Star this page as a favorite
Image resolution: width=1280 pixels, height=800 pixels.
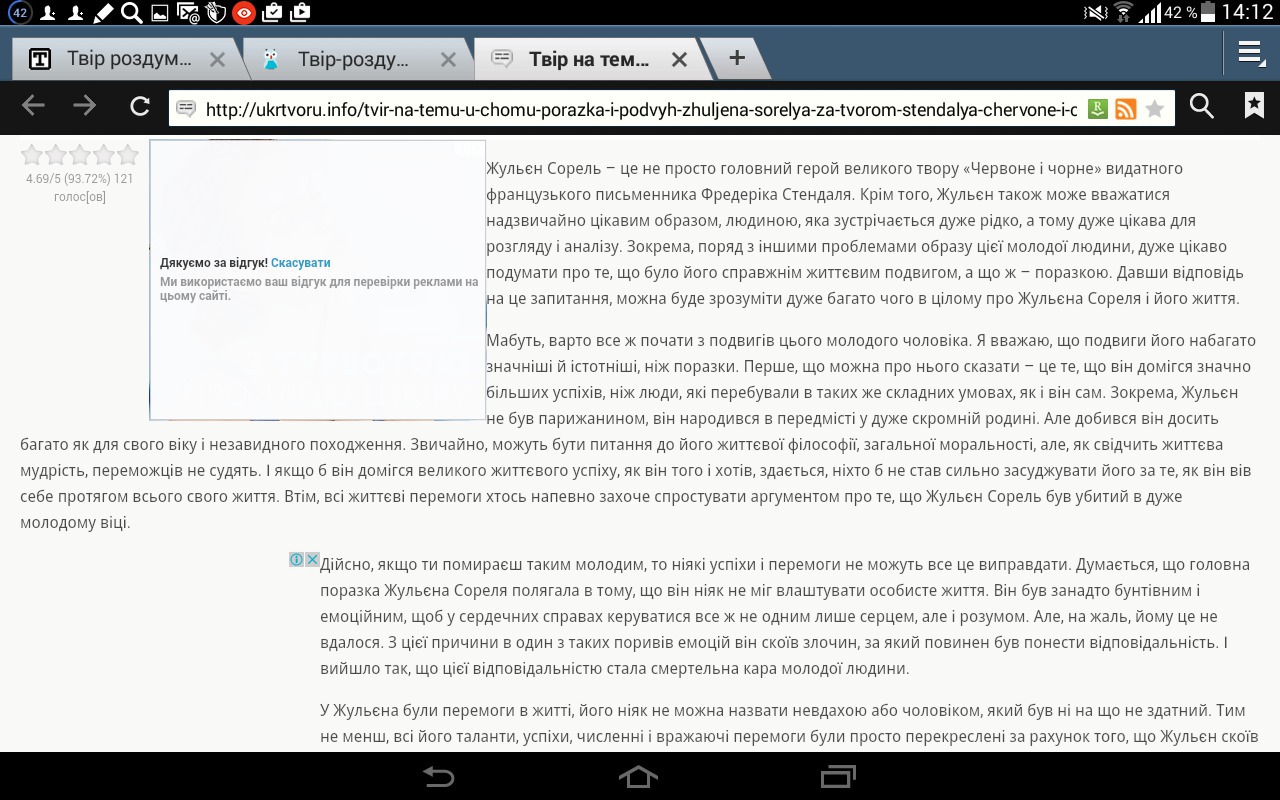click(x=1155, y=108)
